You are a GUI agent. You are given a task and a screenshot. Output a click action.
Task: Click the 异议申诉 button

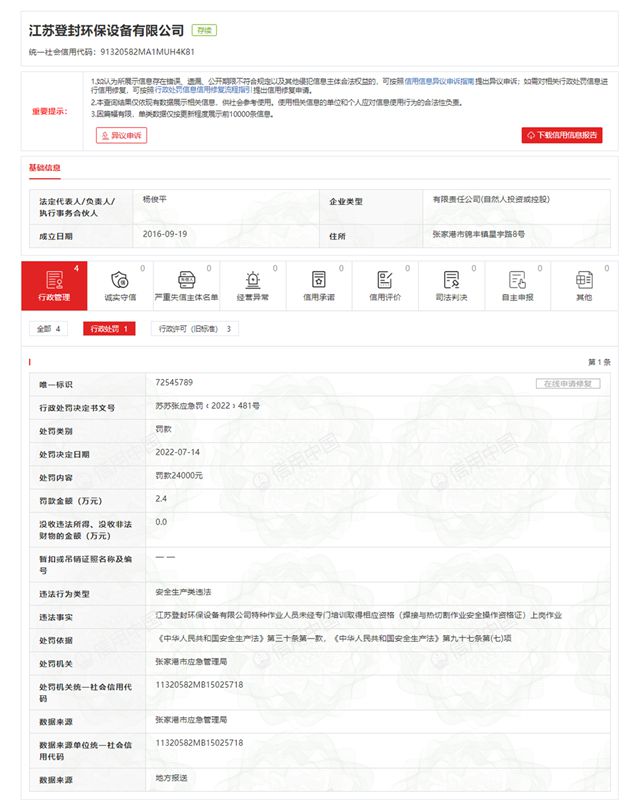(121, 135)
